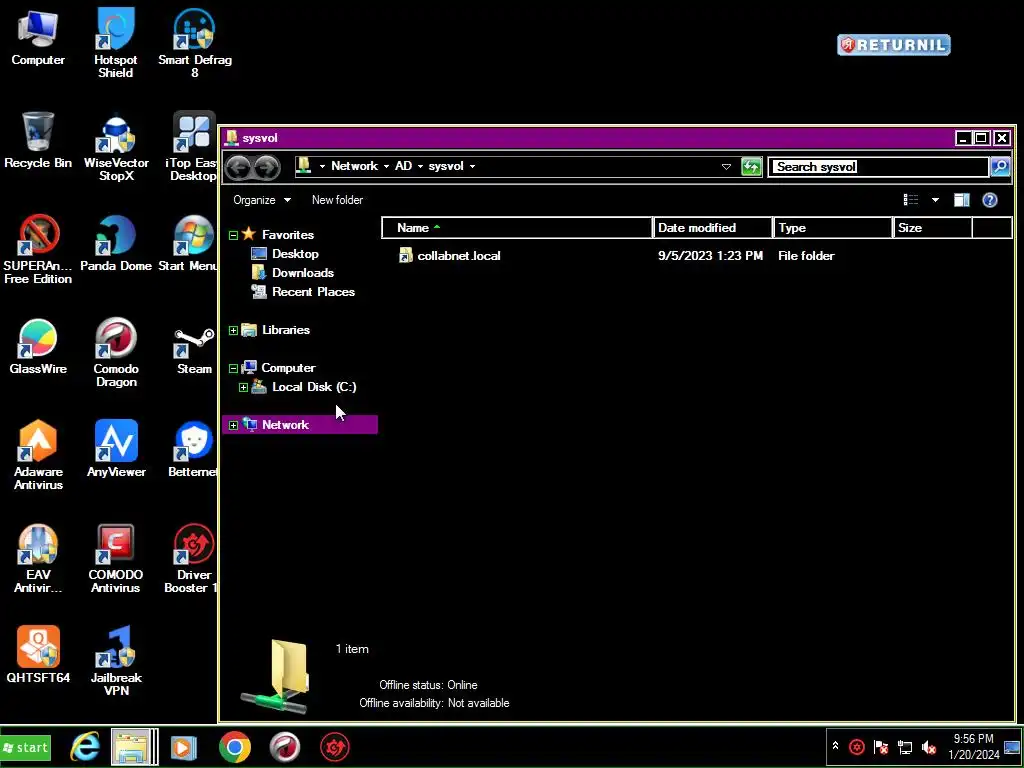This screenshot has width=1024, height=768.
Task: Open QHTSFT64 desktop icon
Action: 38,655
